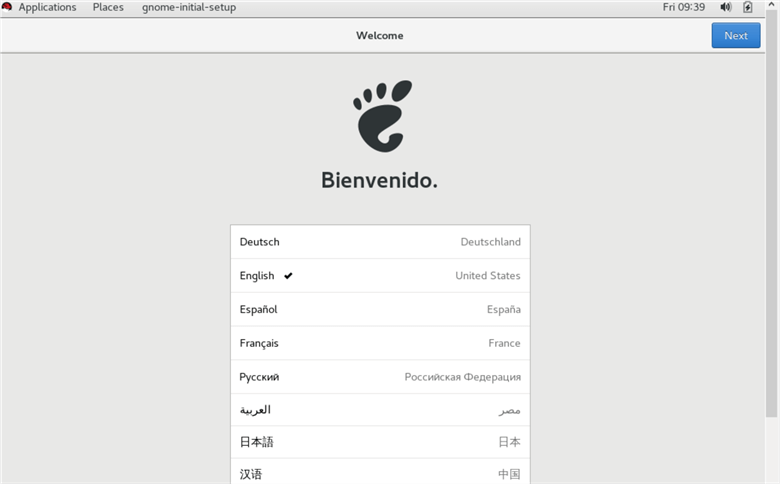Click the France region label
780x484 pixels.
[504, 343]
